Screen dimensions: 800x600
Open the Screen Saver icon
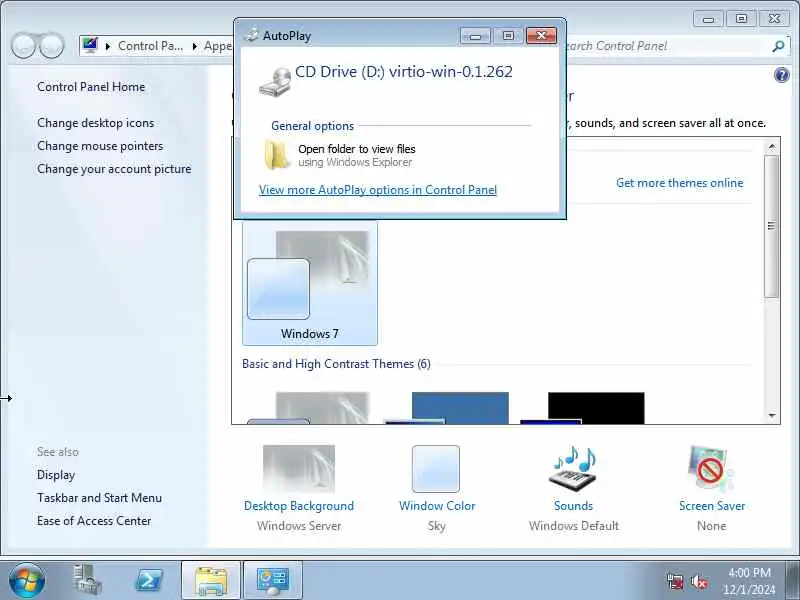tap(711, 468)
